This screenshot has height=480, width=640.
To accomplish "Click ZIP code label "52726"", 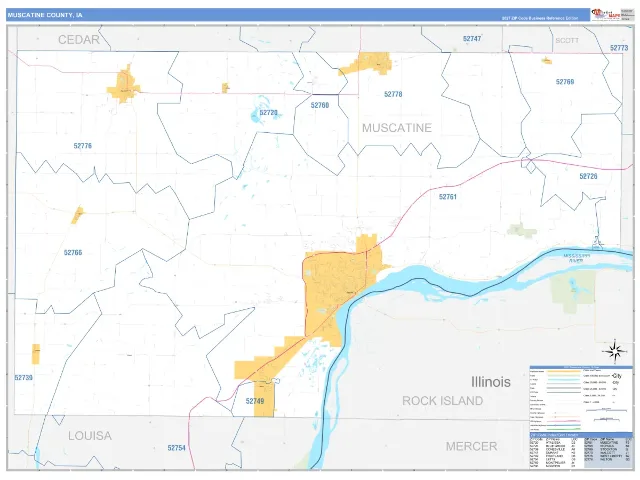I will coord(588,176).
